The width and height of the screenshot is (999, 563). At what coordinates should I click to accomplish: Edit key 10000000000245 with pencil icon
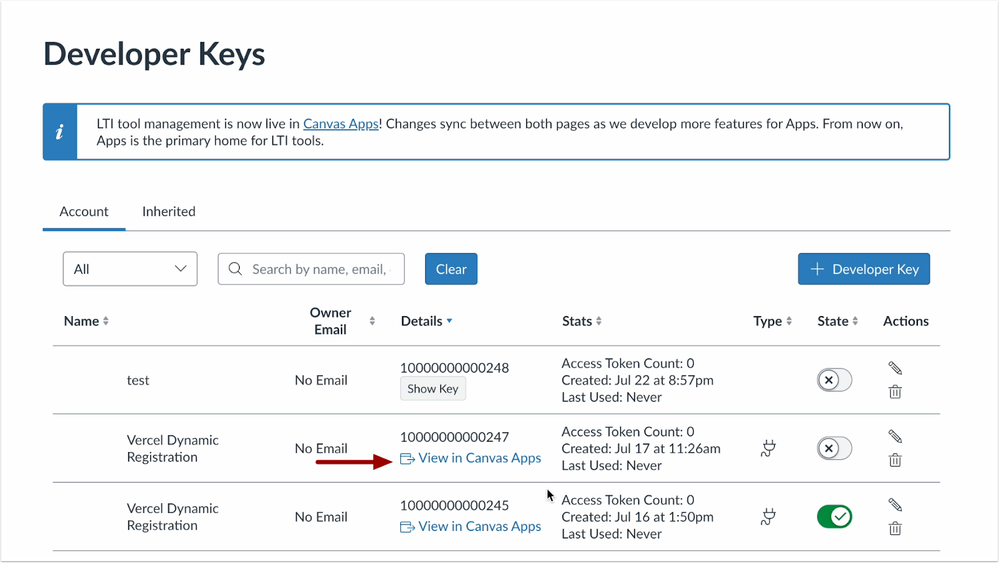[x=895, y=505]
